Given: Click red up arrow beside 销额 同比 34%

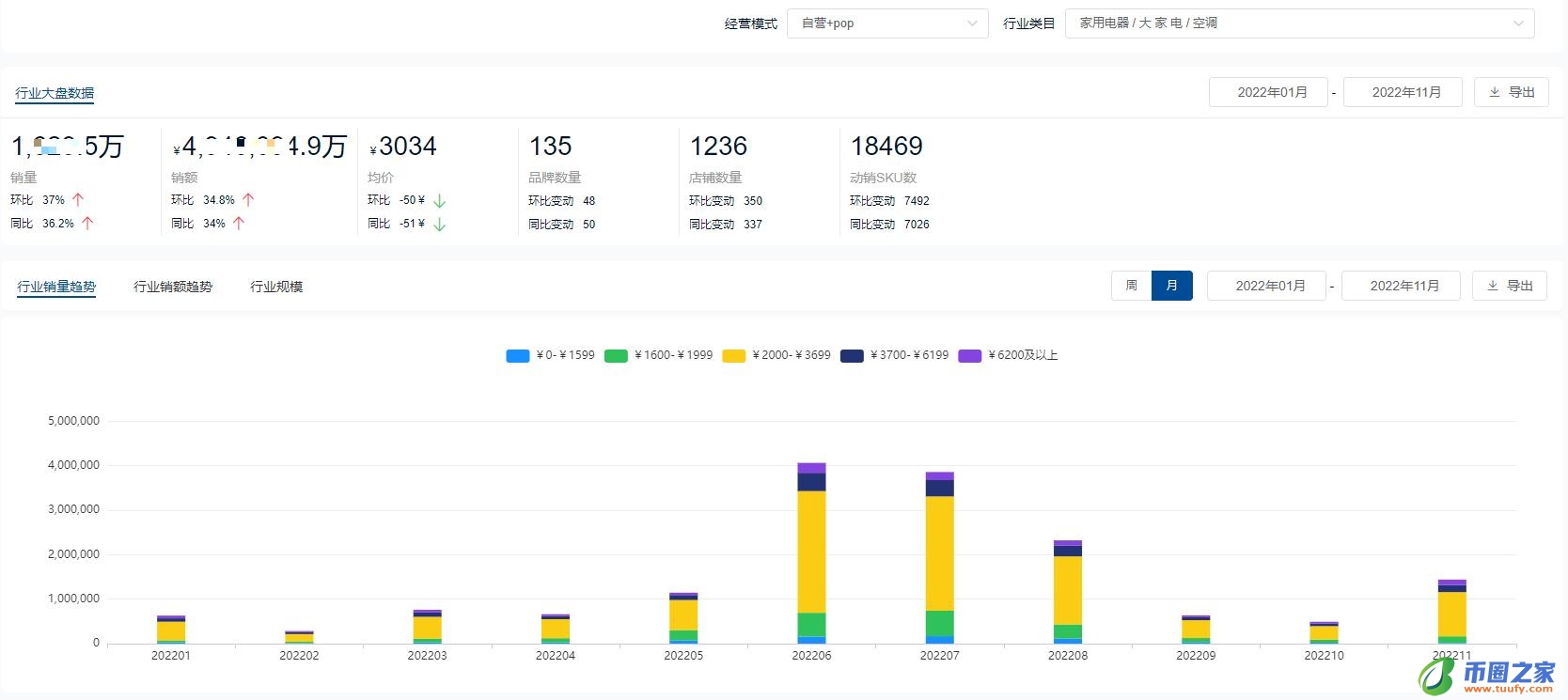Looking at the screenshot, I should click(239, 224).
